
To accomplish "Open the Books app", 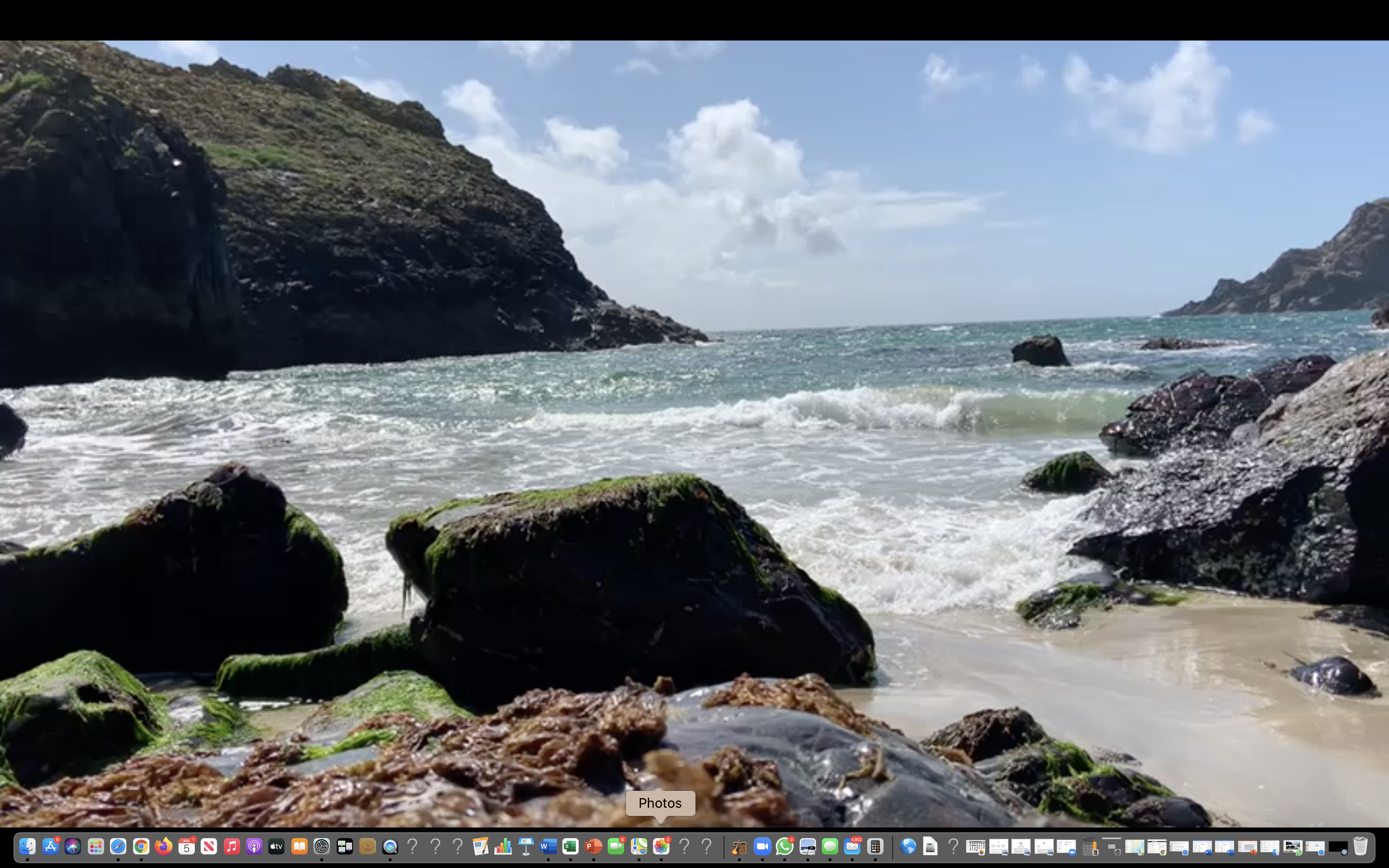I will pyautogui.click(x=299, y=846).
